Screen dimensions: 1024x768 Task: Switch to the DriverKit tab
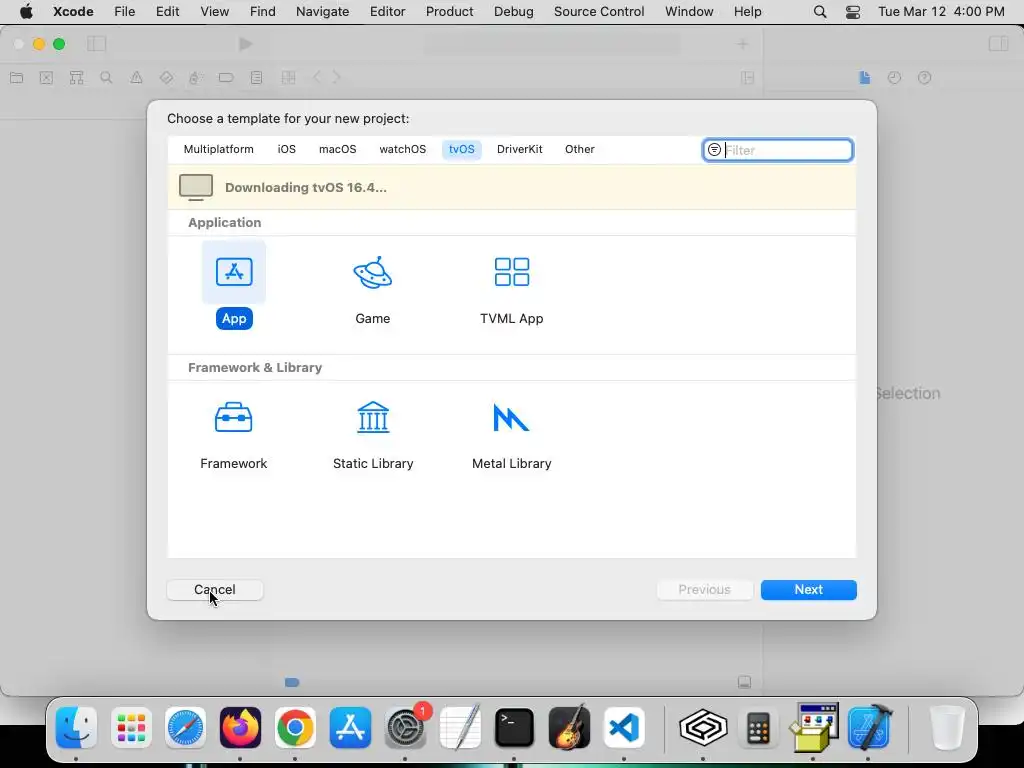click(519, 149)
